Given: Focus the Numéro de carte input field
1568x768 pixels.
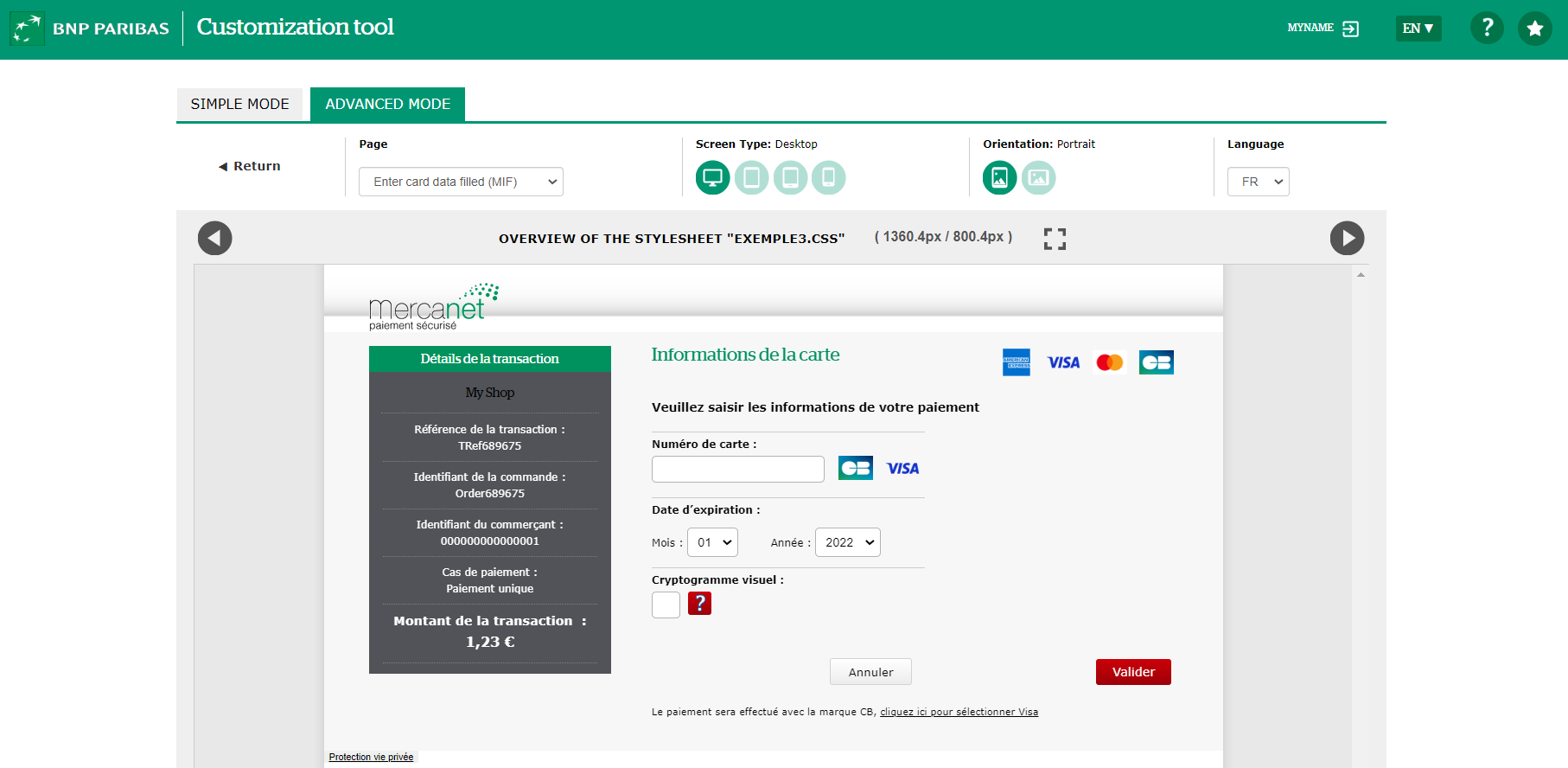Looking at the screenshot, I should (737, 469).
